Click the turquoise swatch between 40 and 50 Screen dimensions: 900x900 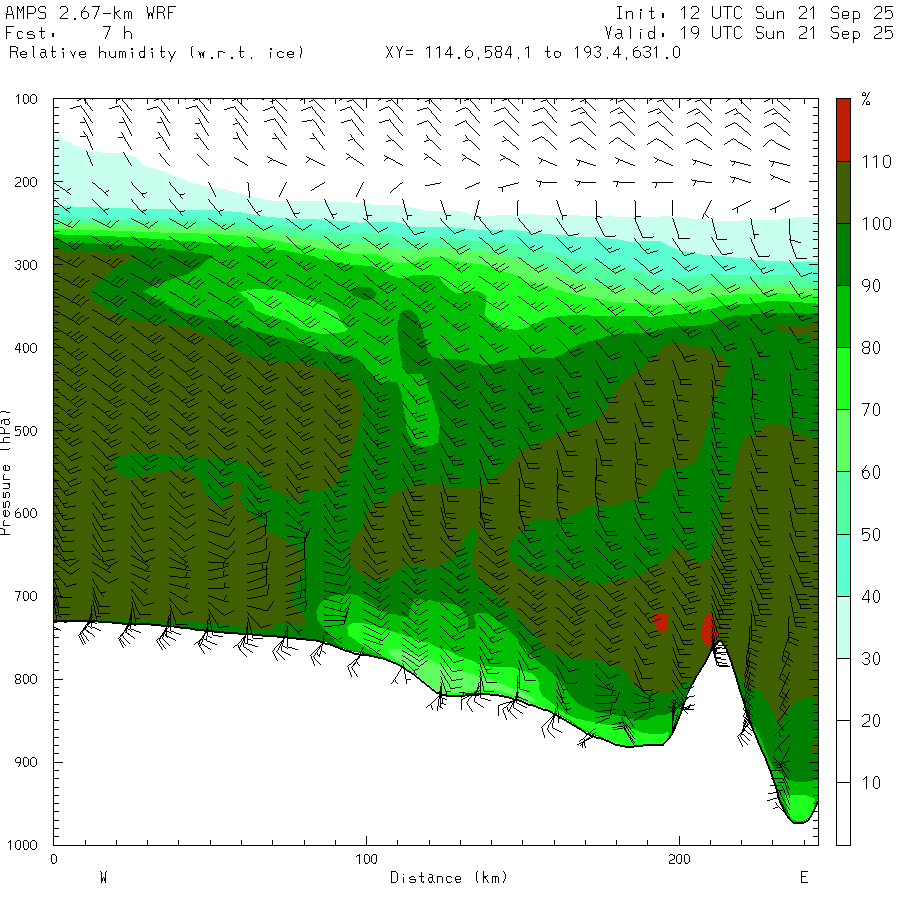(843, 565)
